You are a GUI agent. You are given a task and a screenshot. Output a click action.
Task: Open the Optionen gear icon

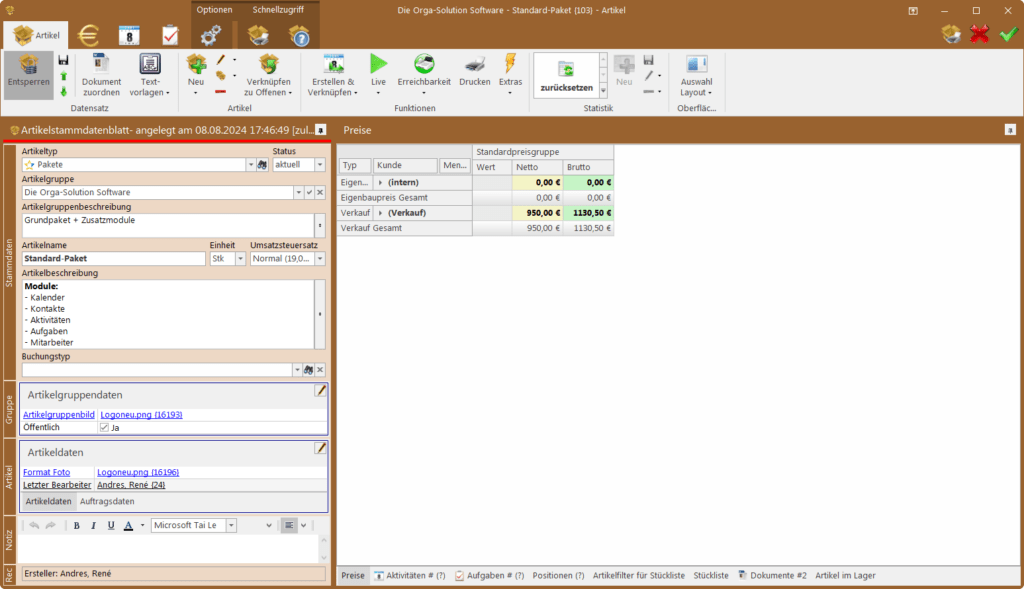point(210,35)
